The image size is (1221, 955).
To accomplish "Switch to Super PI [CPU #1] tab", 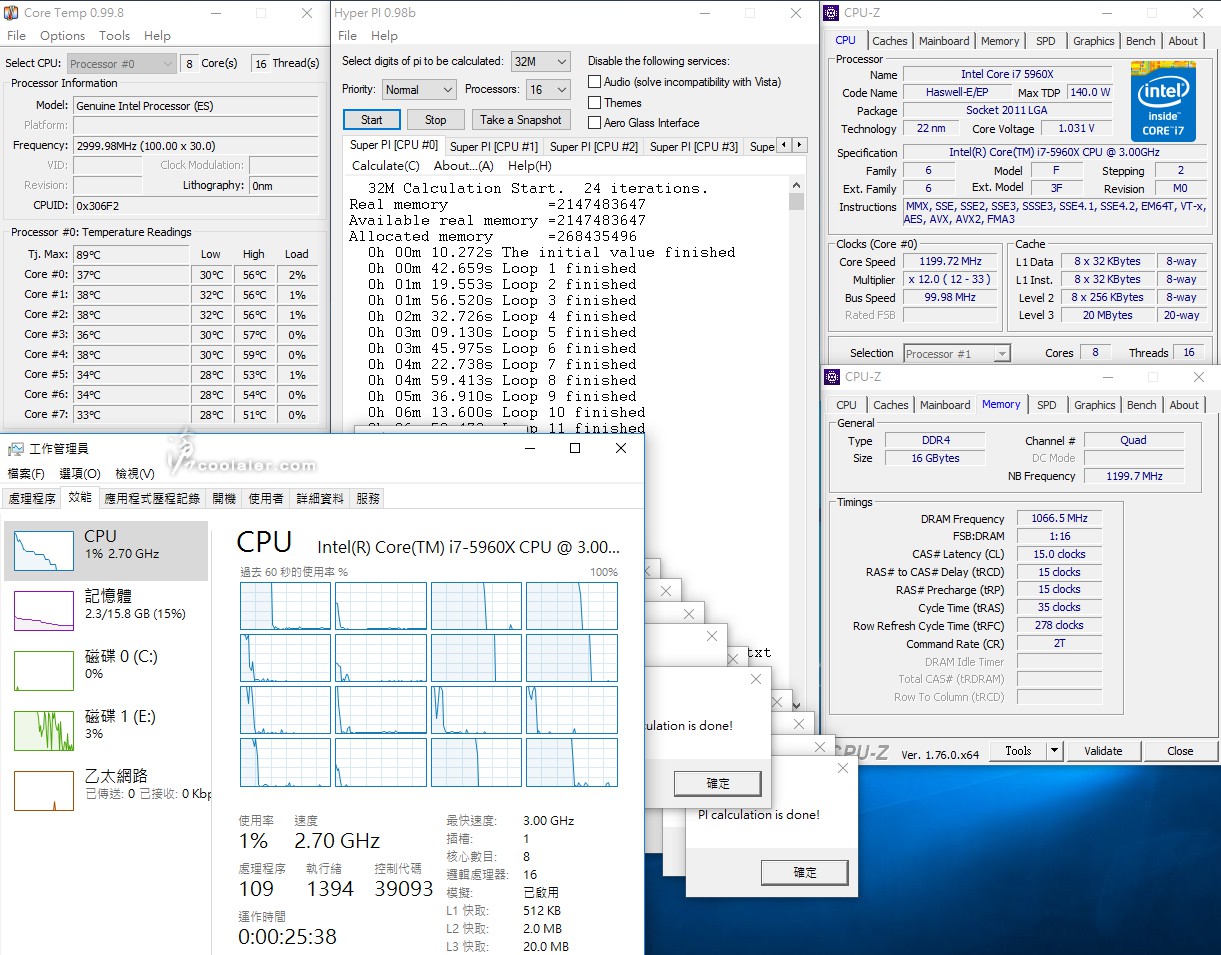I will (x=494, y=146).
